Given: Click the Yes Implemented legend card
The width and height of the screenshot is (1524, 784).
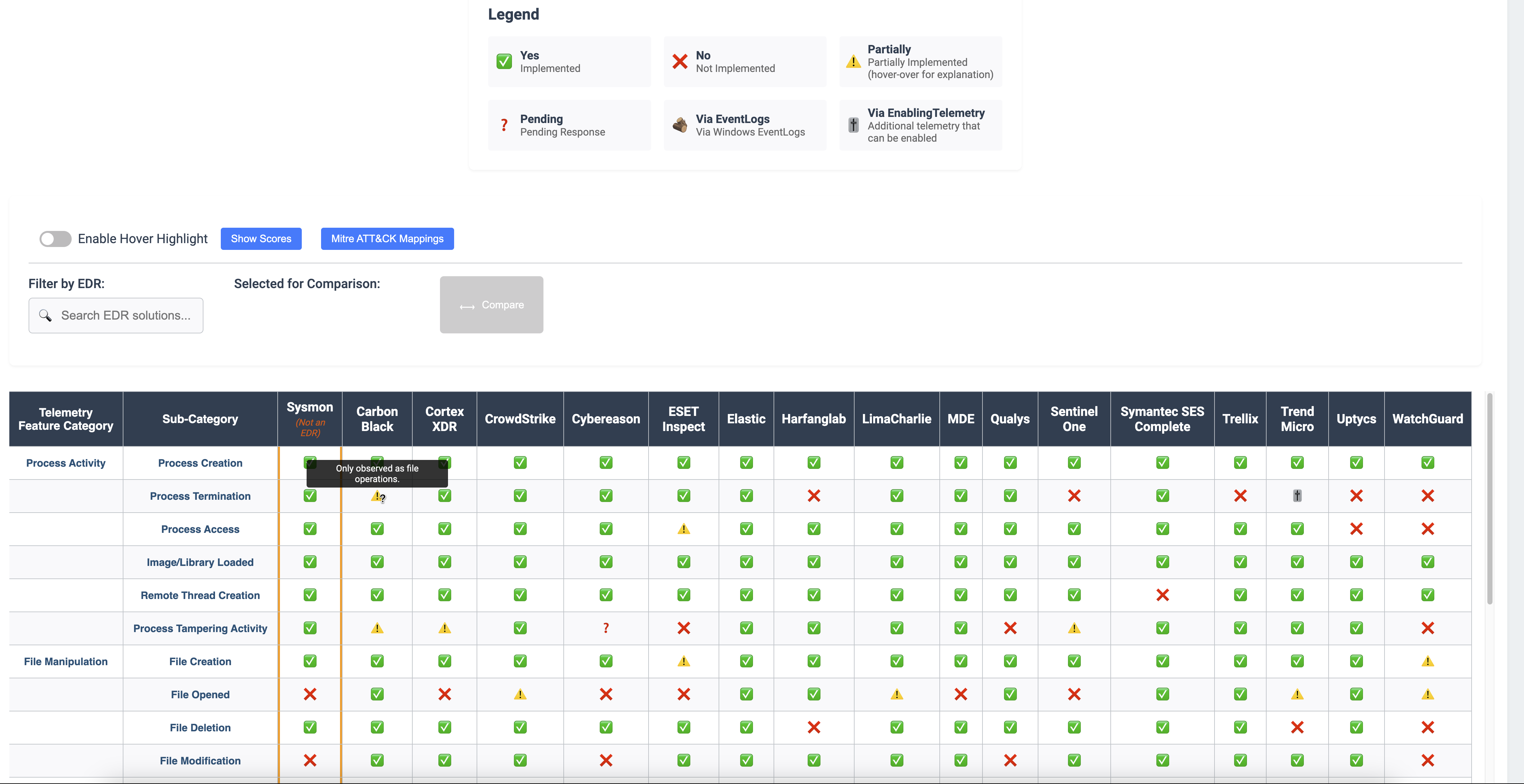Looking at the screenshot, I should coord(569,61).
